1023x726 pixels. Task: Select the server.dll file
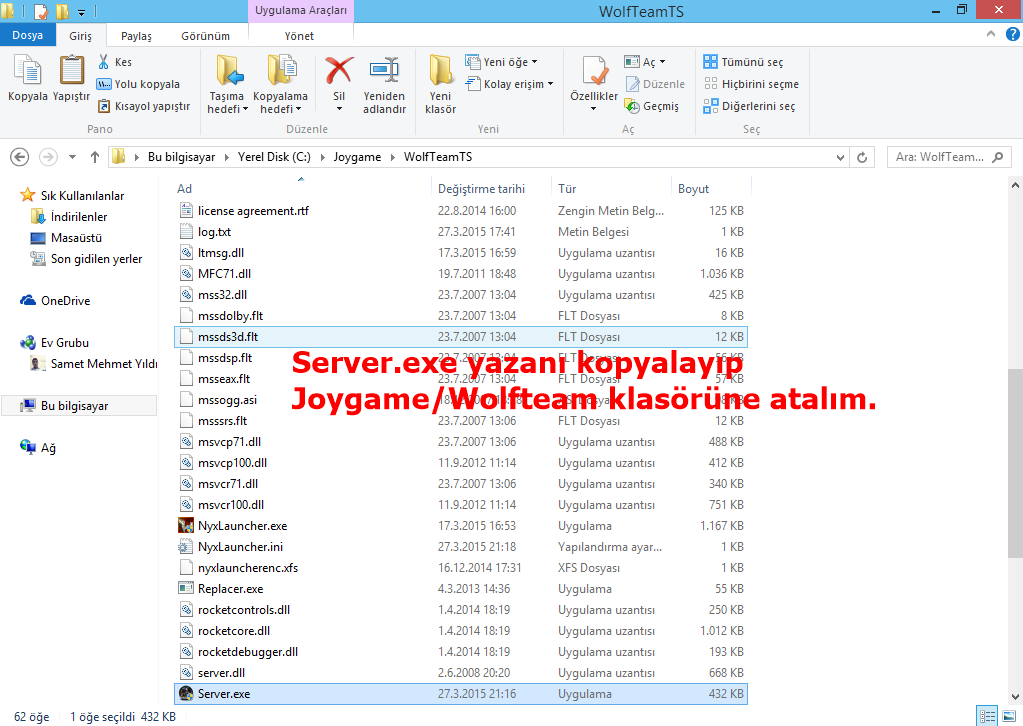pos(461,673)
